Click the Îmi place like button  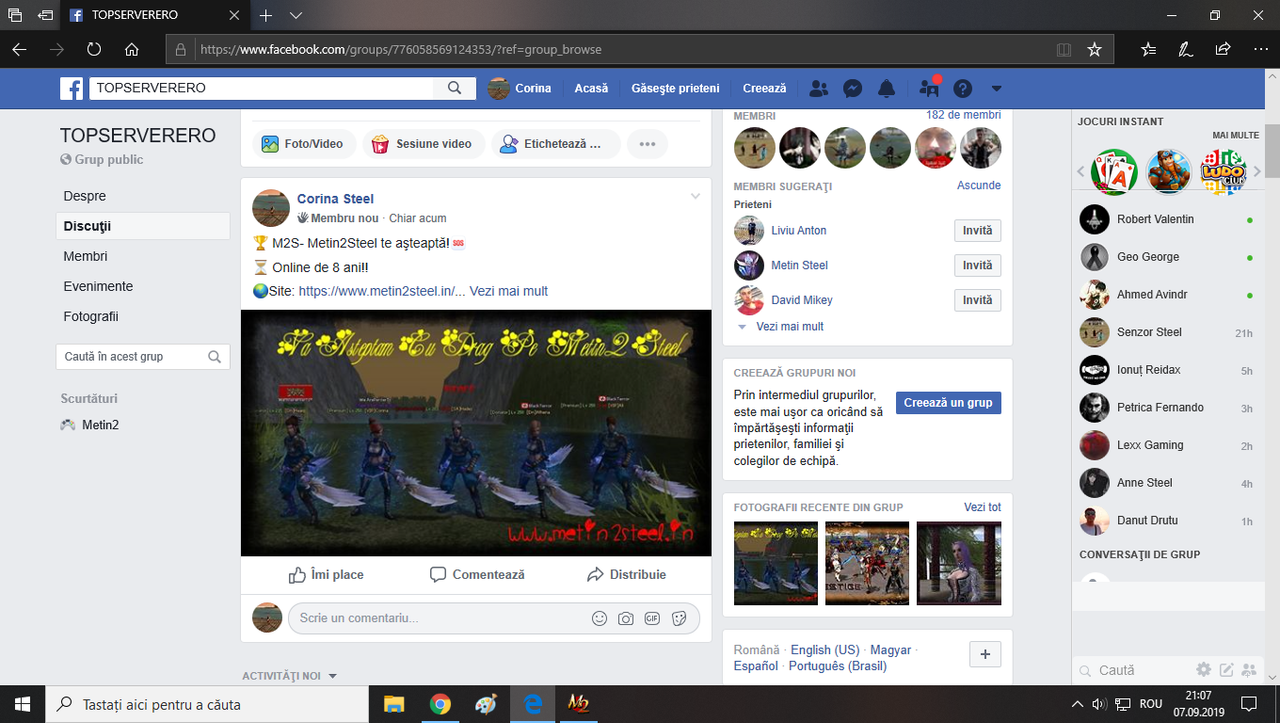point(326,575)
